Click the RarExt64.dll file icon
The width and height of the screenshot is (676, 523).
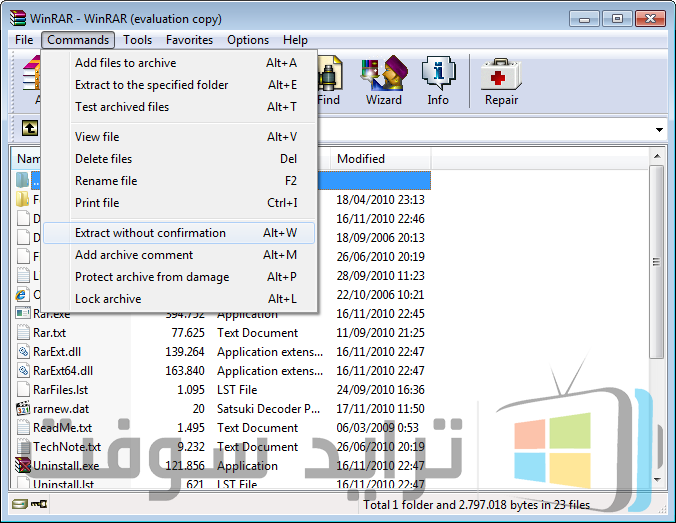(23, 370)
